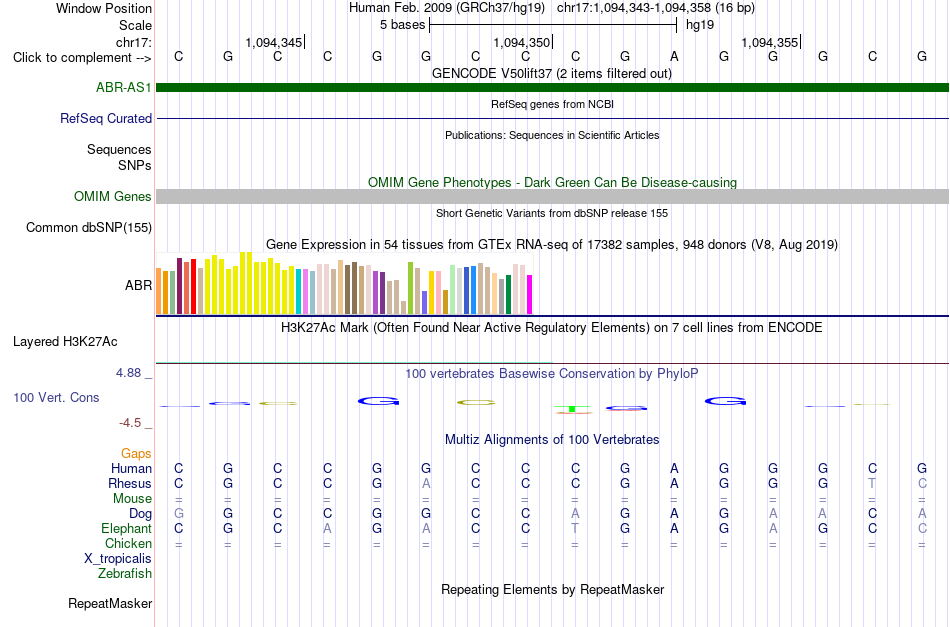Click the 1,094,350 position marker

[x=522, y=42]
